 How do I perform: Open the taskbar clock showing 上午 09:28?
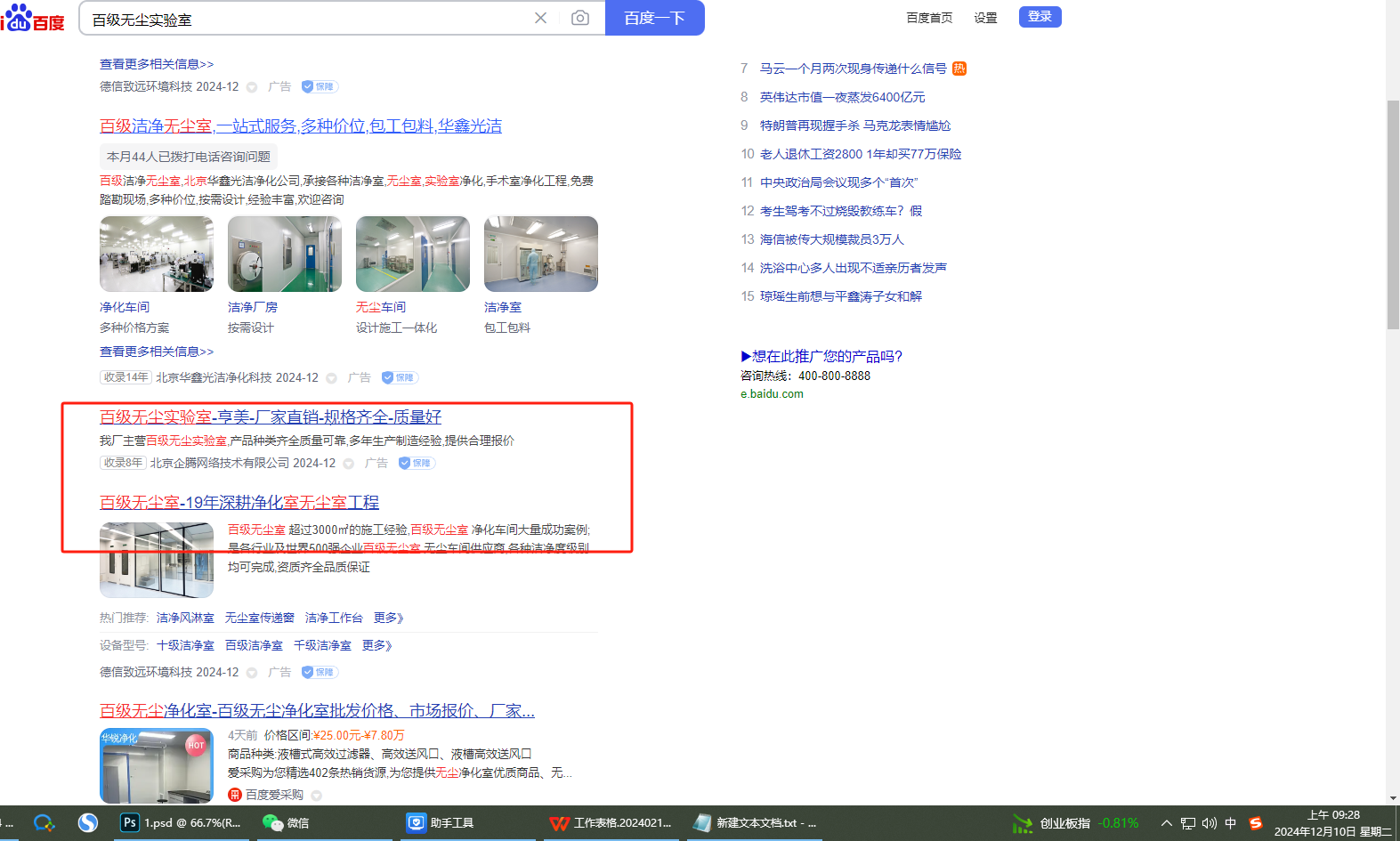(x=1332, y=823)
